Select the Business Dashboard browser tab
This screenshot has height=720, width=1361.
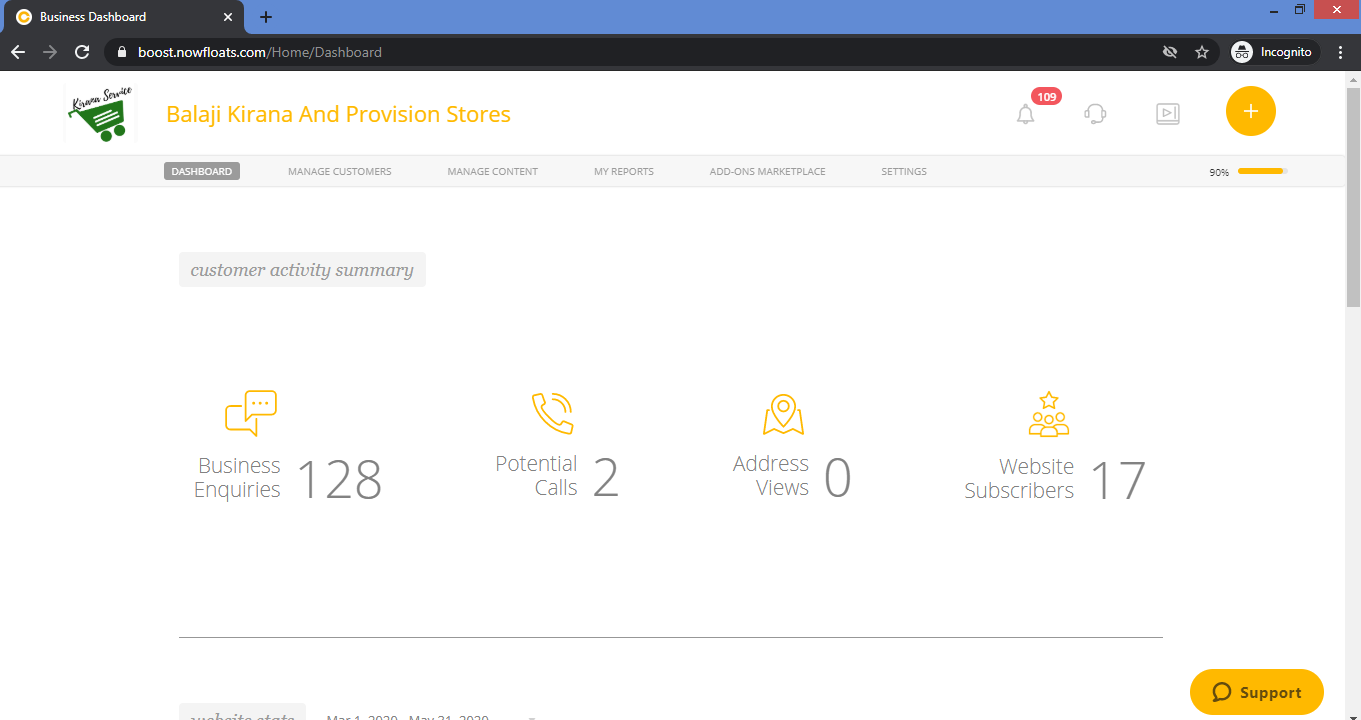point(124,17)
